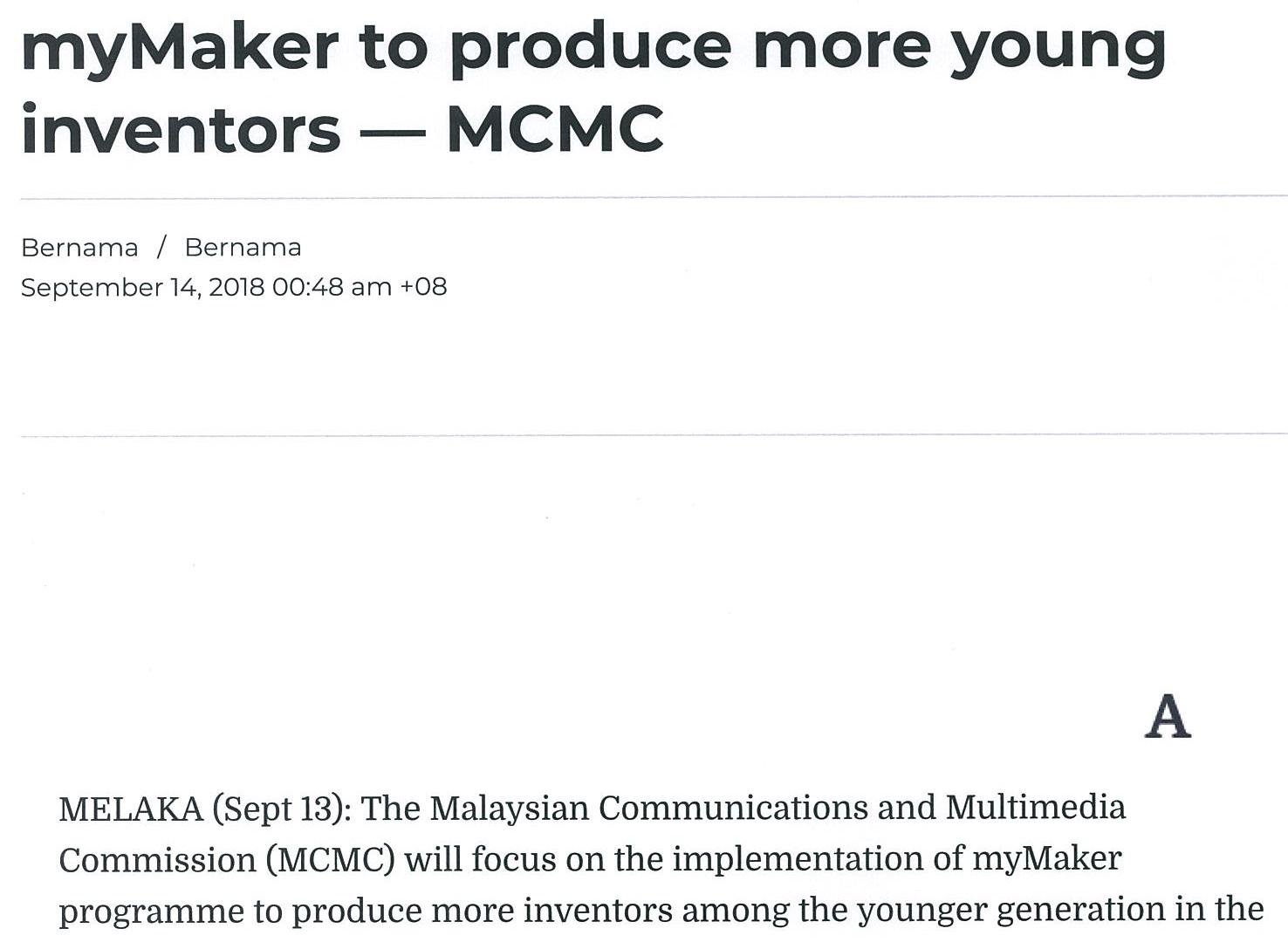Click the word 'Commission' in the article body
The width and height of the screenshot is (1288, 949).
(x=157, y=861)
